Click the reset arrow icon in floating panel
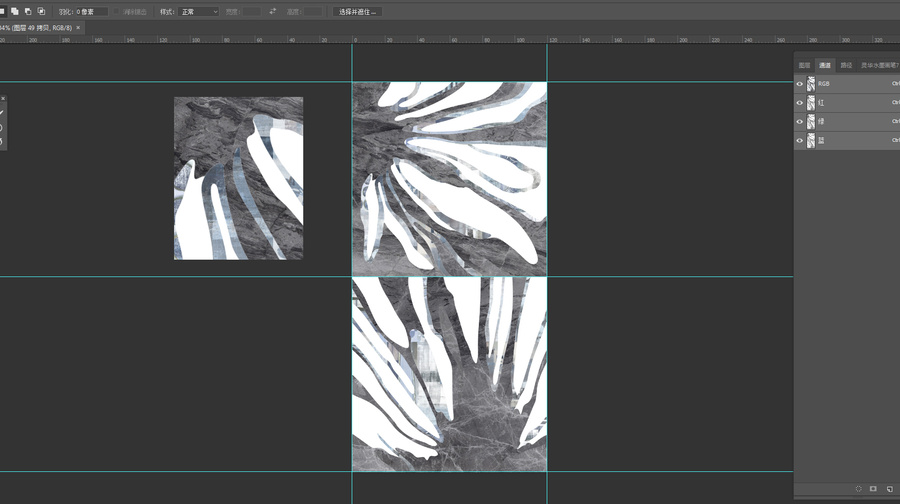 tap(2, 141)
